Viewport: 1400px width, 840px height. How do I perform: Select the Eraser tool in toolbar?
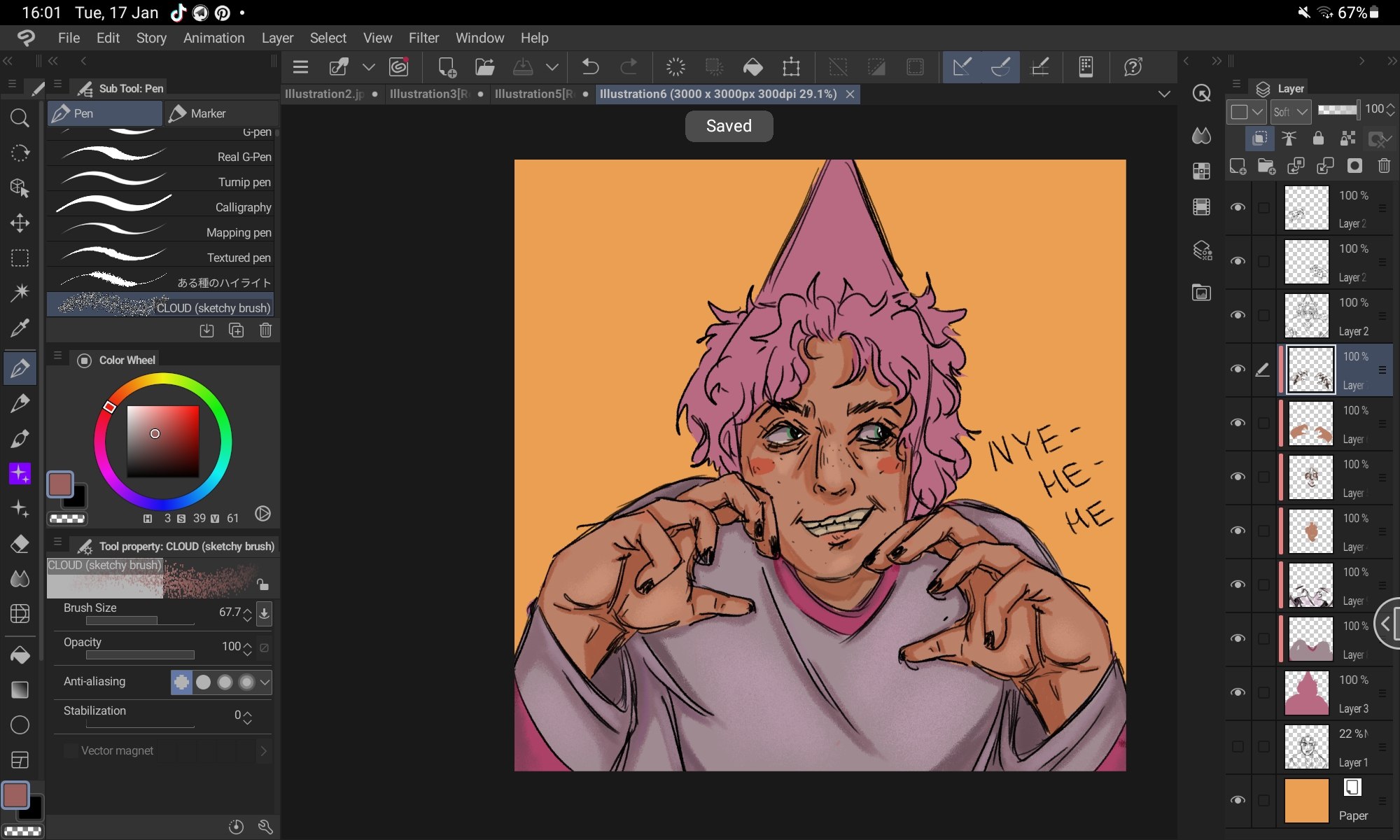click(20, 544)
